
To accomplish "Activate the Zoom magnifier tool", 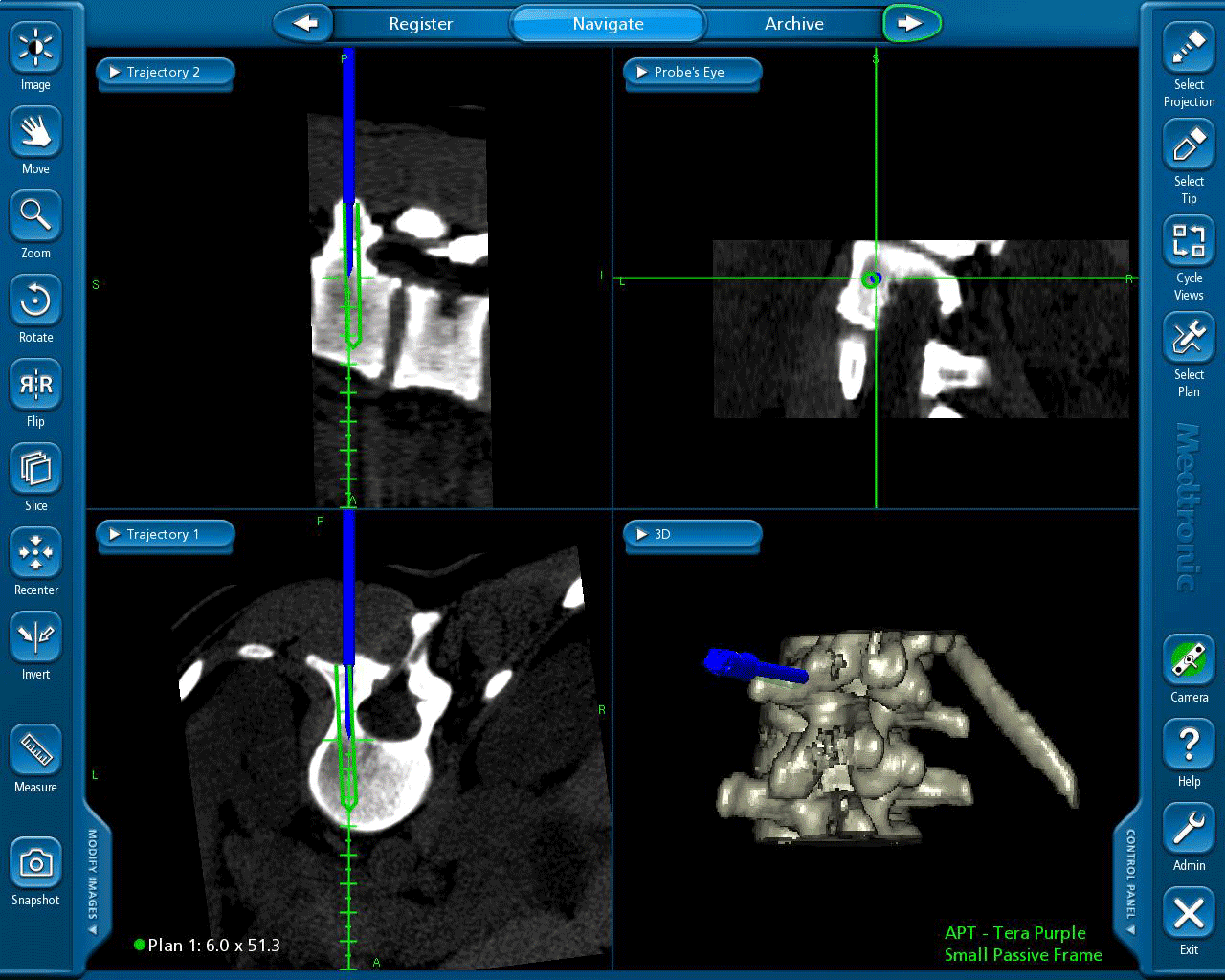I will click(35, 216).
